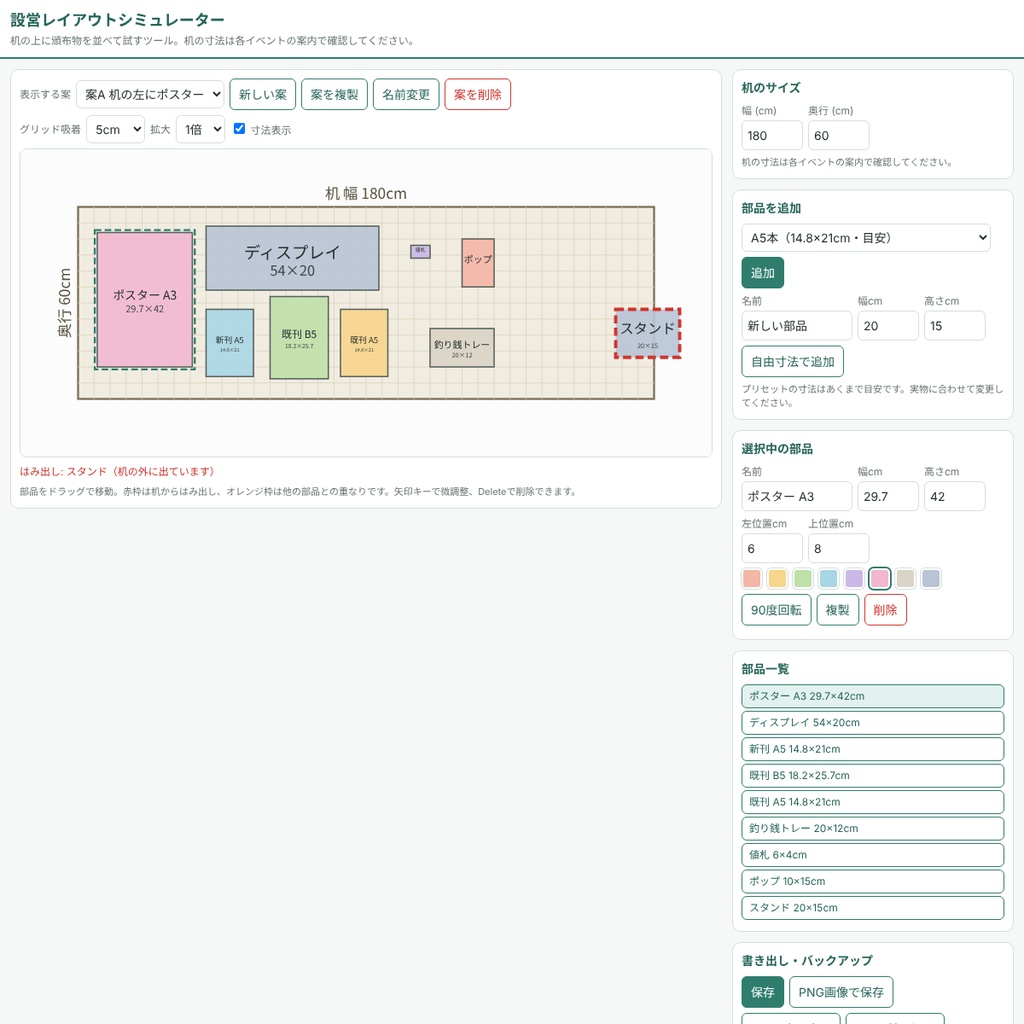Select the 釣り銭トレー block on the desk
The image size is (1024, 1024).
pos(462,347)
